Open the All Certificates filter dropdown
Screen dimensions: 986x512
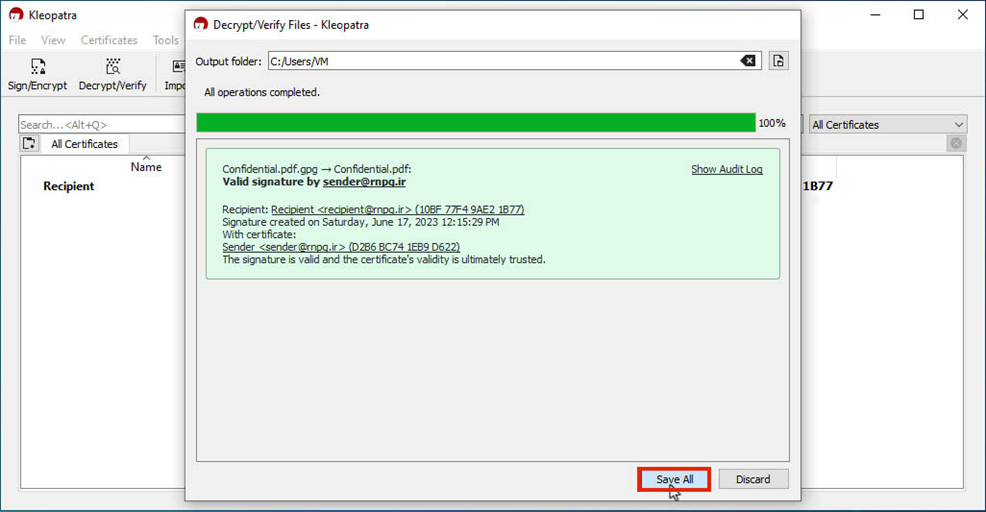tap(887, 125)
